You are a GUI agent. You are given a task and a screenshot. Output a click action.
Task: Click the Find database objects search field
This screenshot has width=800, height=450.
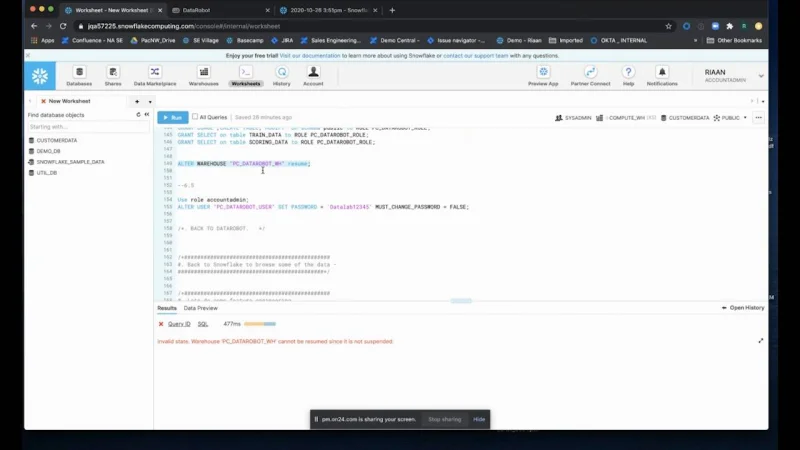pos(88,127)
